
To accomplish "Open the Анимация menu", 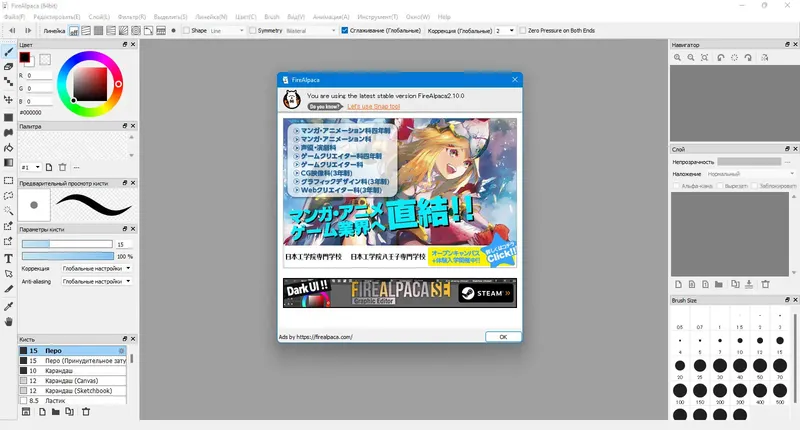I will (331, 17).
